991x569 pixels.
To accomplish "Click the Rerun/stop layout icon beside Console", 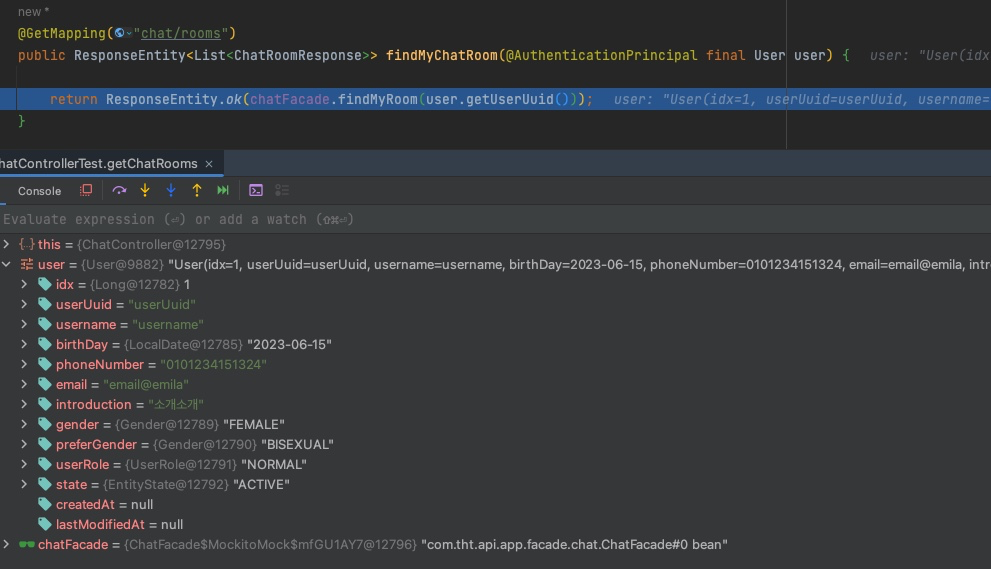I will pyautogui.click(x=86, y=190).
